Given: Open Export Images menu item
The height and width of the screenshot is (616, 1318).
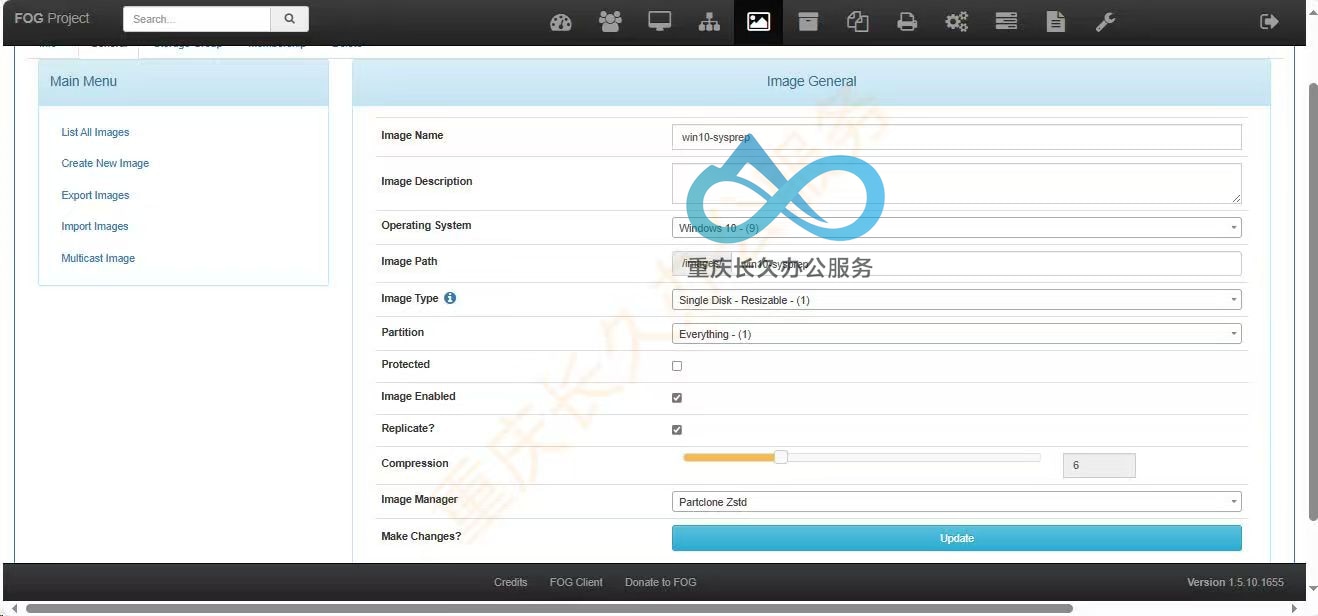Looking at the screenshot, I should pyautogui.click(x=95, y=195).
